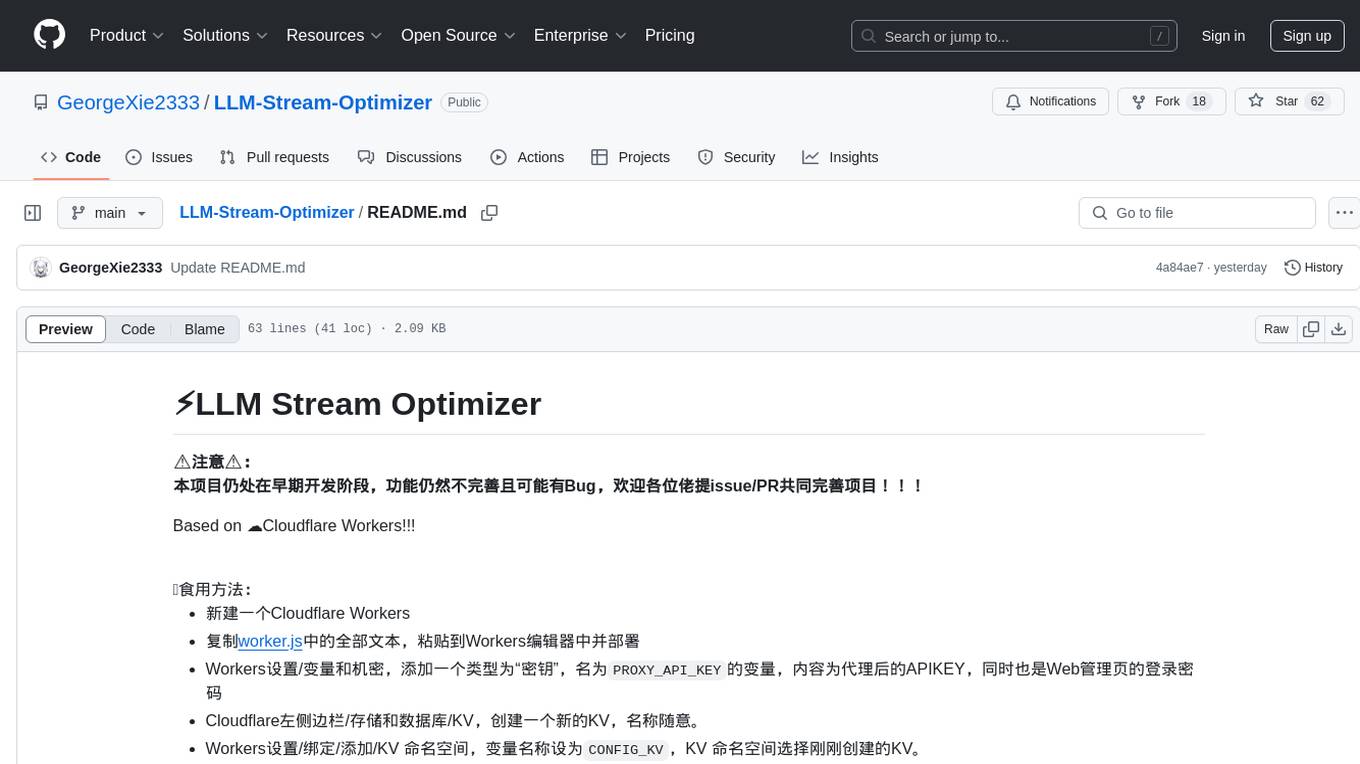Screen dimensions: 1360x764
Task: Click the Fork count 18
Action: (x=1198, y=101)
